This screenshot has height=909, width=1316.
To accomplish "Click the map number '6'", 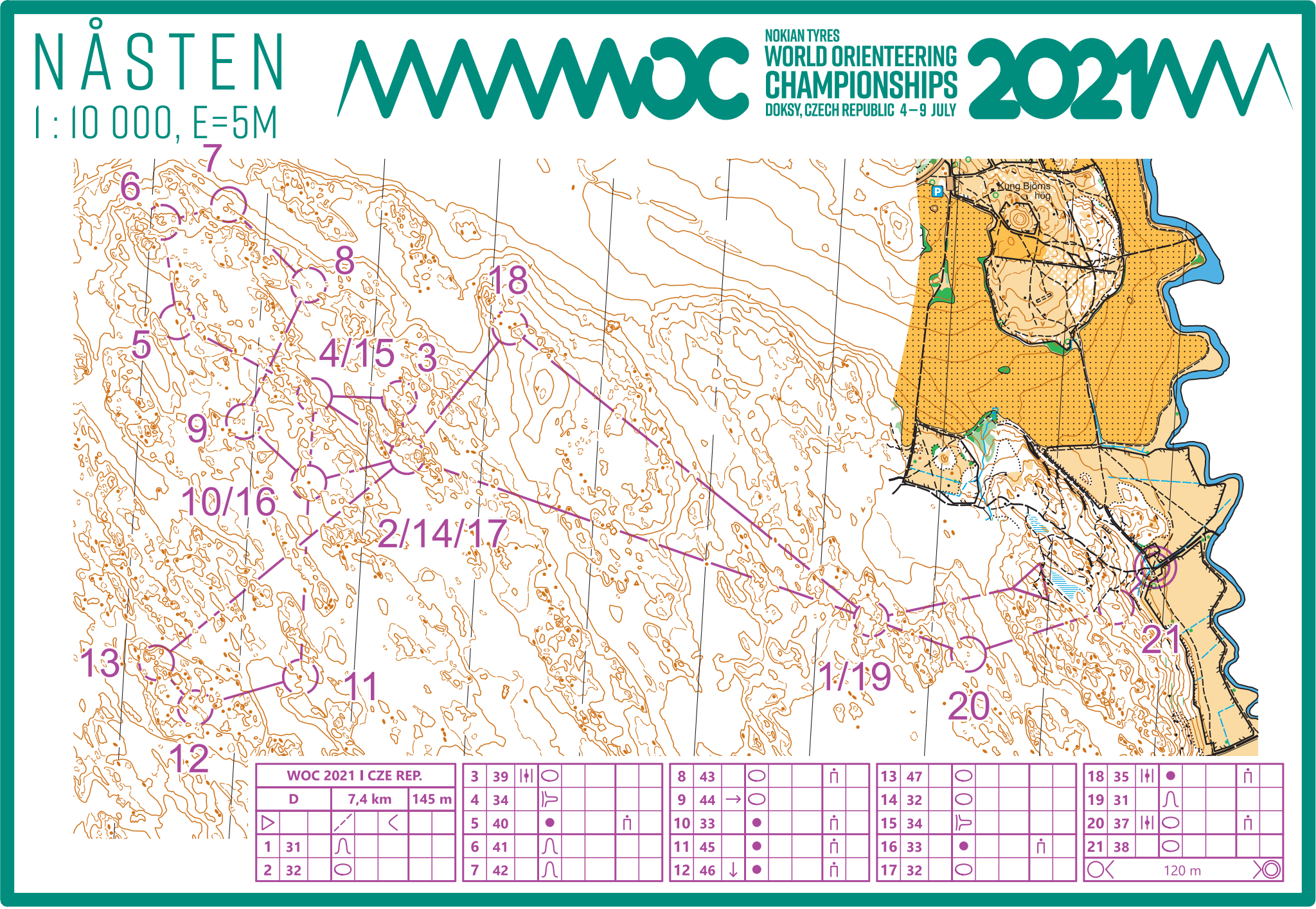I will point(130,187).
